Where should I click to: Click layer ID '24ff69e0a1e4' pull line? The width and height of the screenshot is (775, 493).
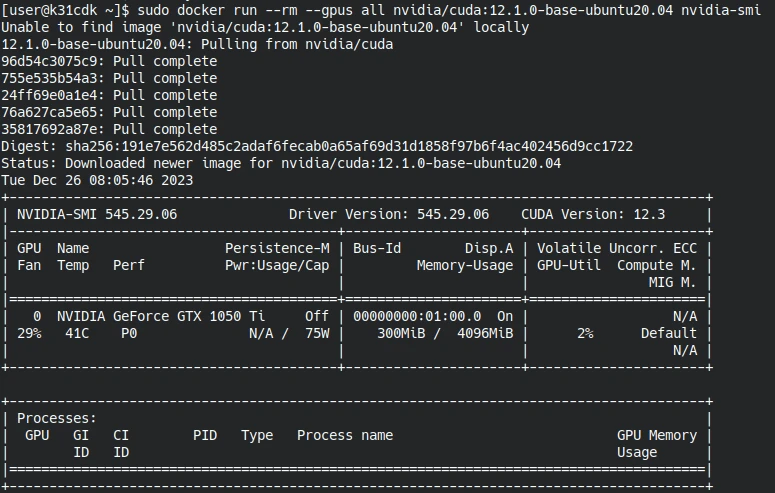[109, 95]
